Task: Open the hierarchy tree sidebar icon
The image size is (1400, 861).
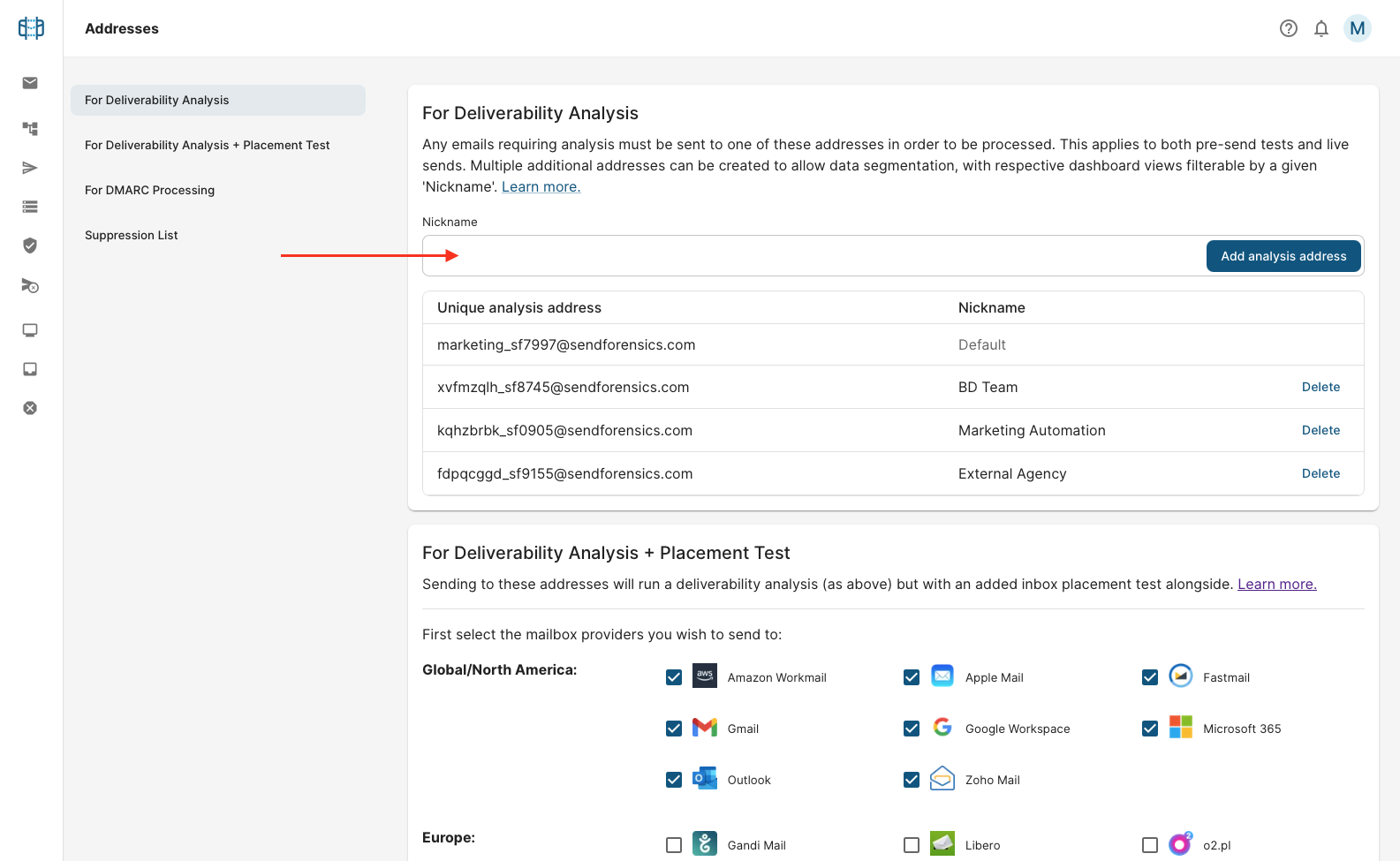Action: click(x=30, y=129)
